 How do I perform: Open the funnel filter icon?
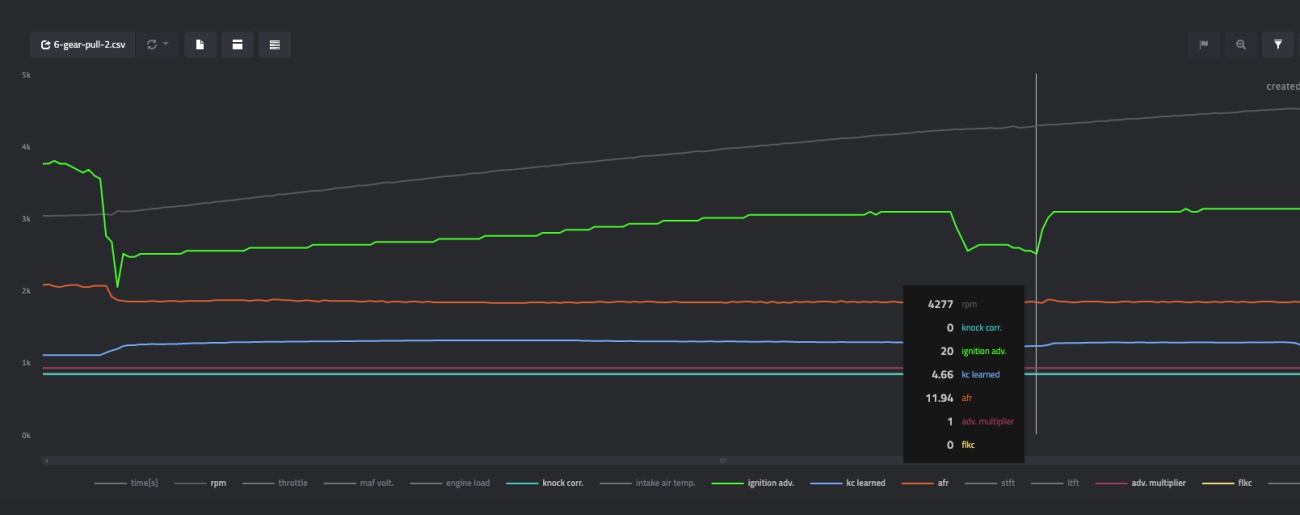click(1277, 45)
